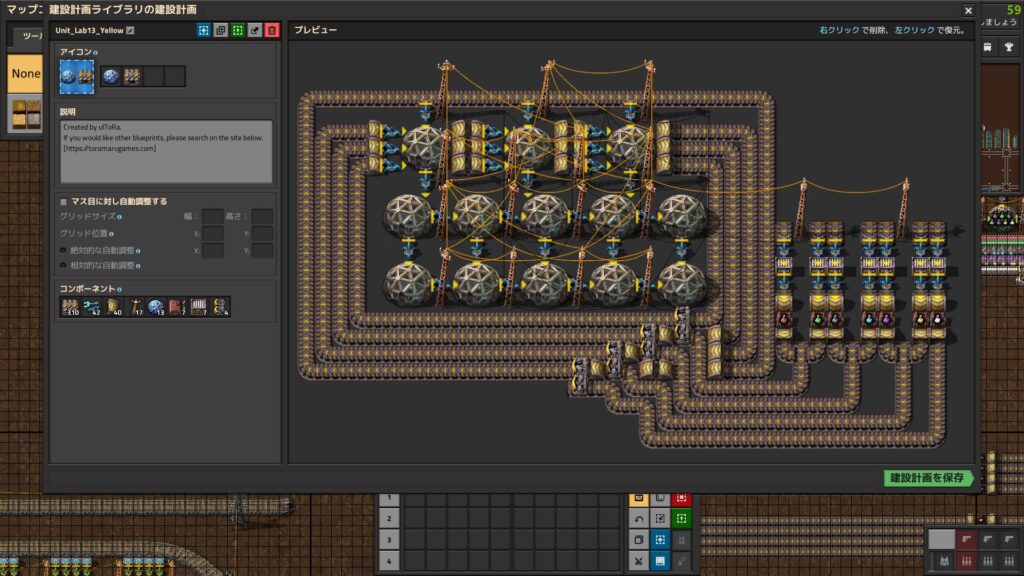Click the green grid icon in the header
This screenshot has width=1024, height=576.
(x=238, y=30)
